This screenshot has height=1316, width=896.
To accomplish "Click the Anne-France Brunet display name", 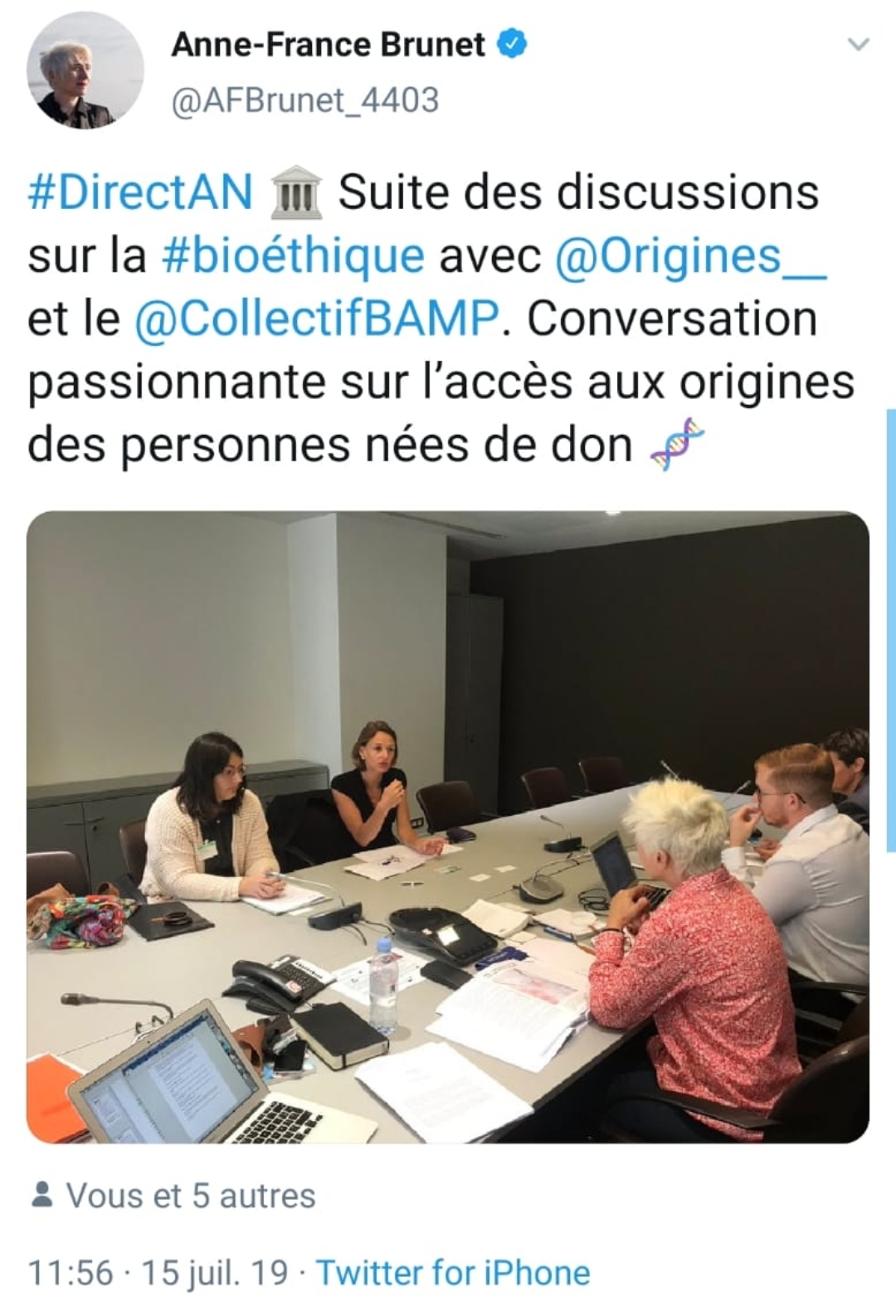I will click(329, 44).
